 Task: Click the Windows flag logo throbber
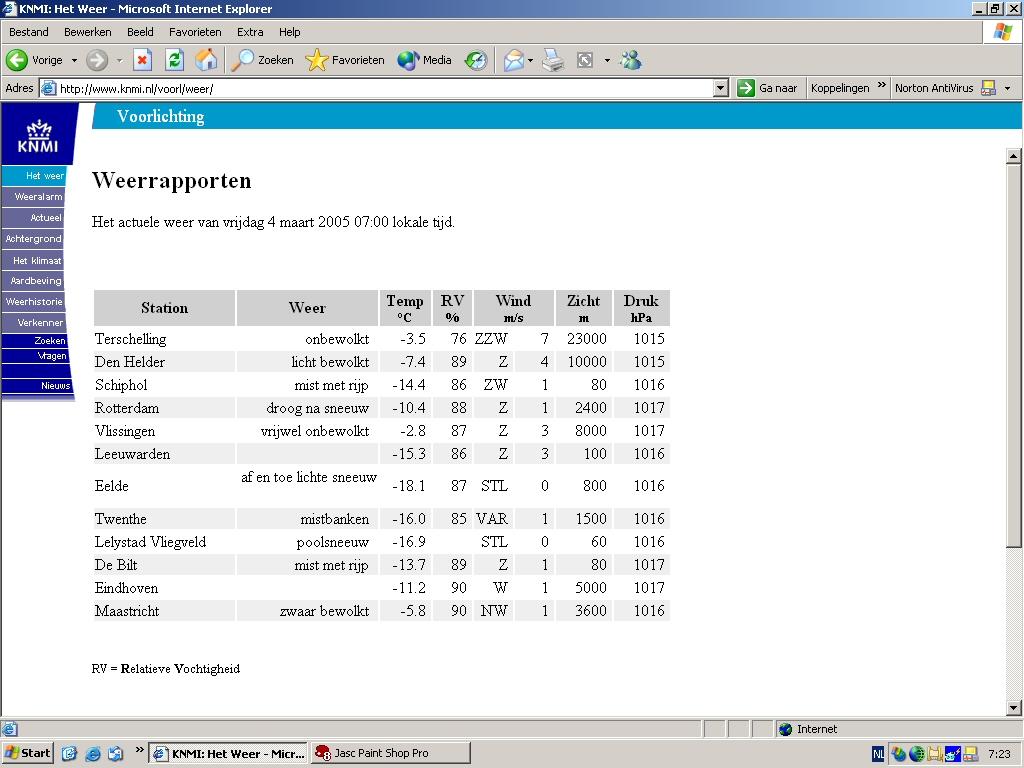click(x=1002, y=32)
